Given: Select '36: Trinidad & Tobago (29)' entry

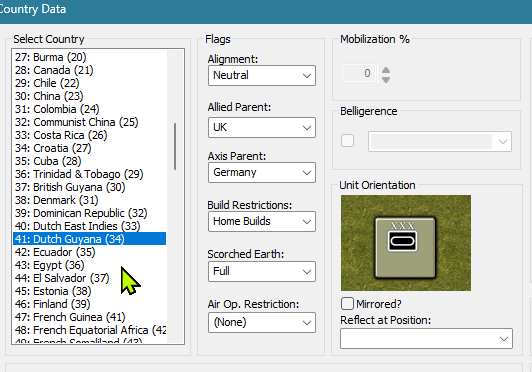Looking at the screenshot, I should pyautogui.click(x=90, y=174).
